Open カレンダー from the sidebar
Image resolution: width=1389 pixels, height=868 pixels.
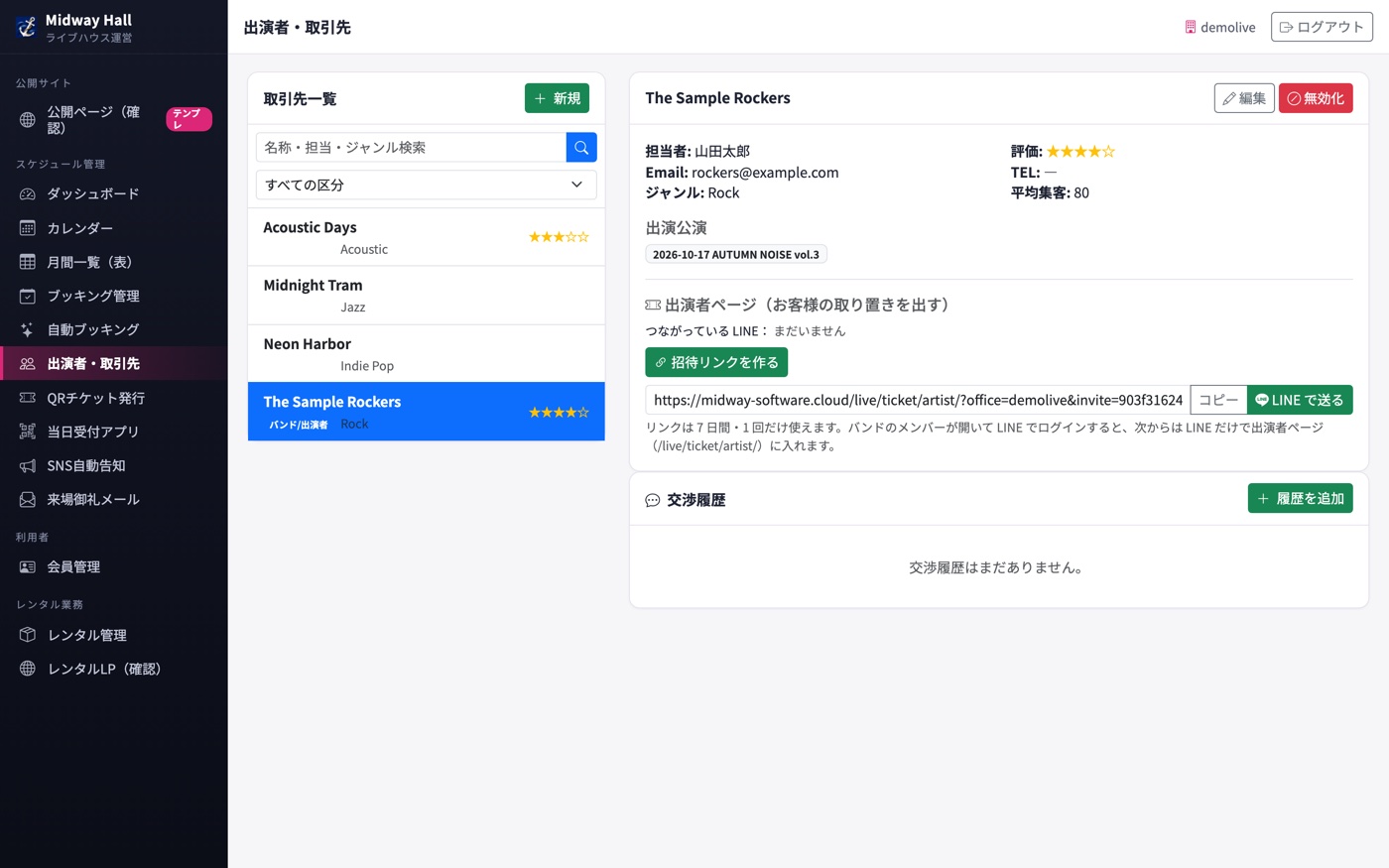[114, 228]
